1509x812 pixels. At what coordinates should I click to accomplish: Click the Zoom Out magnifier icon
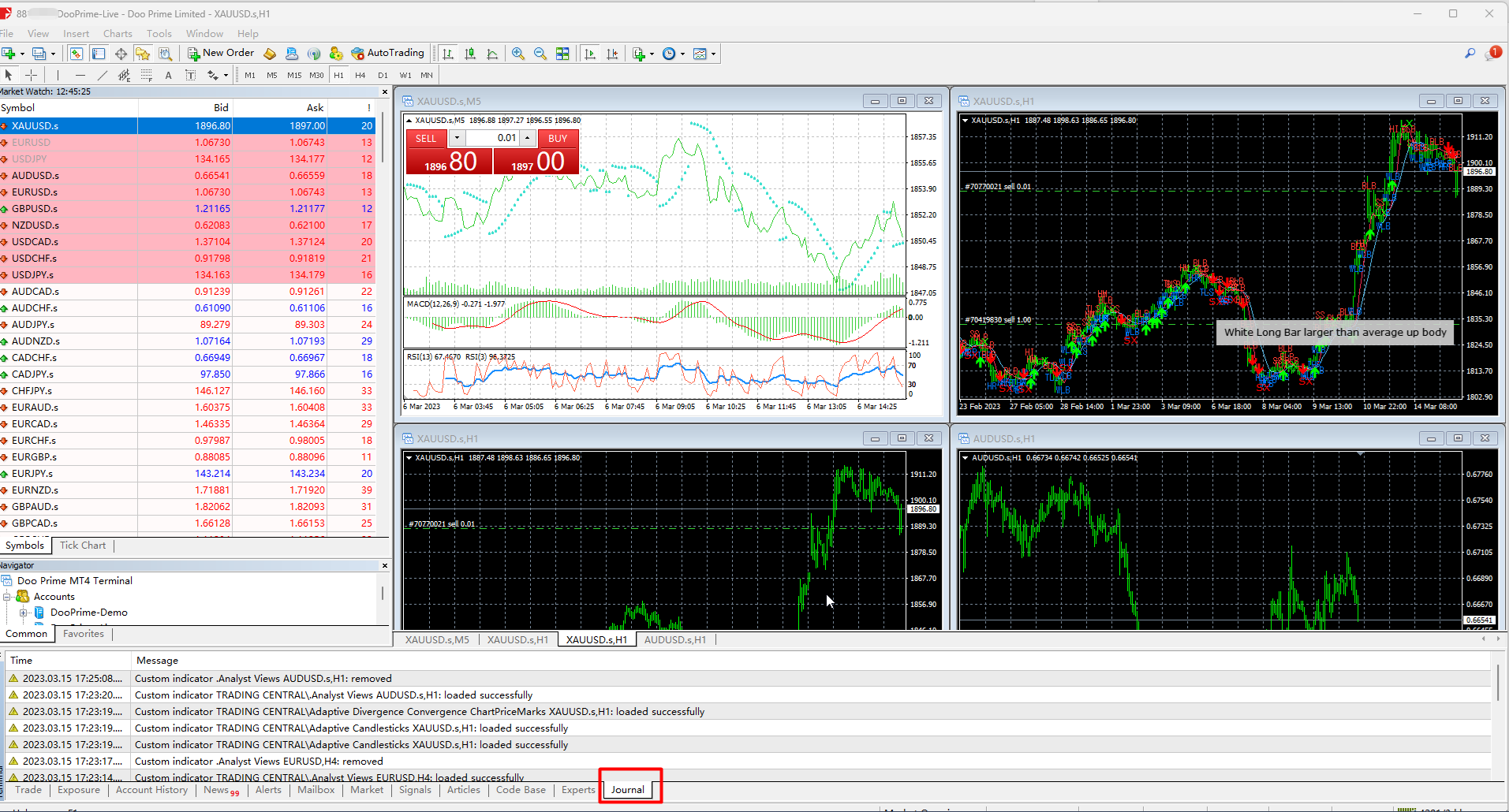540,54
